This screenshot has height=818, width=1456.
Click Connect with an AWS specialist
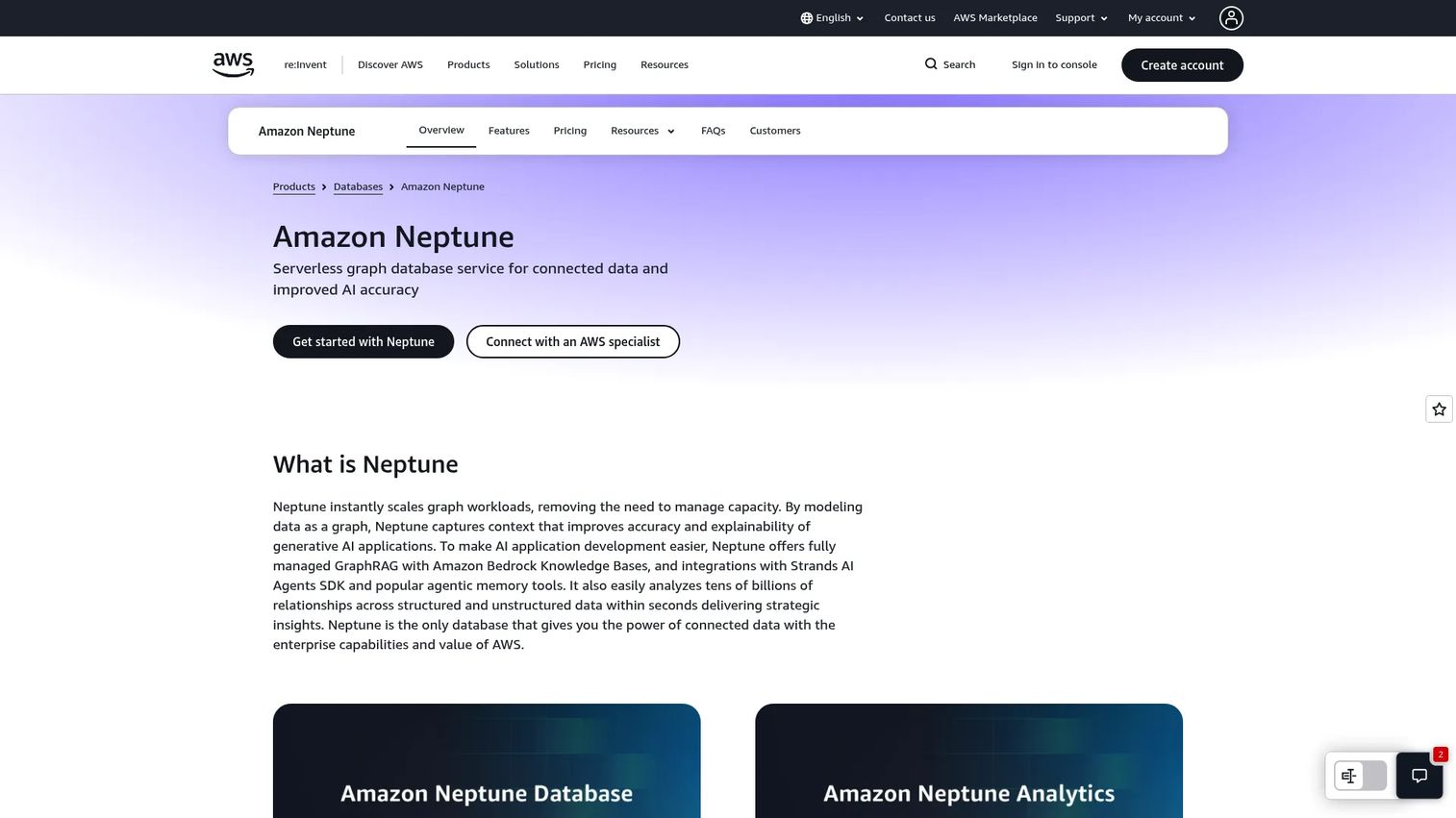click(573, 341)
